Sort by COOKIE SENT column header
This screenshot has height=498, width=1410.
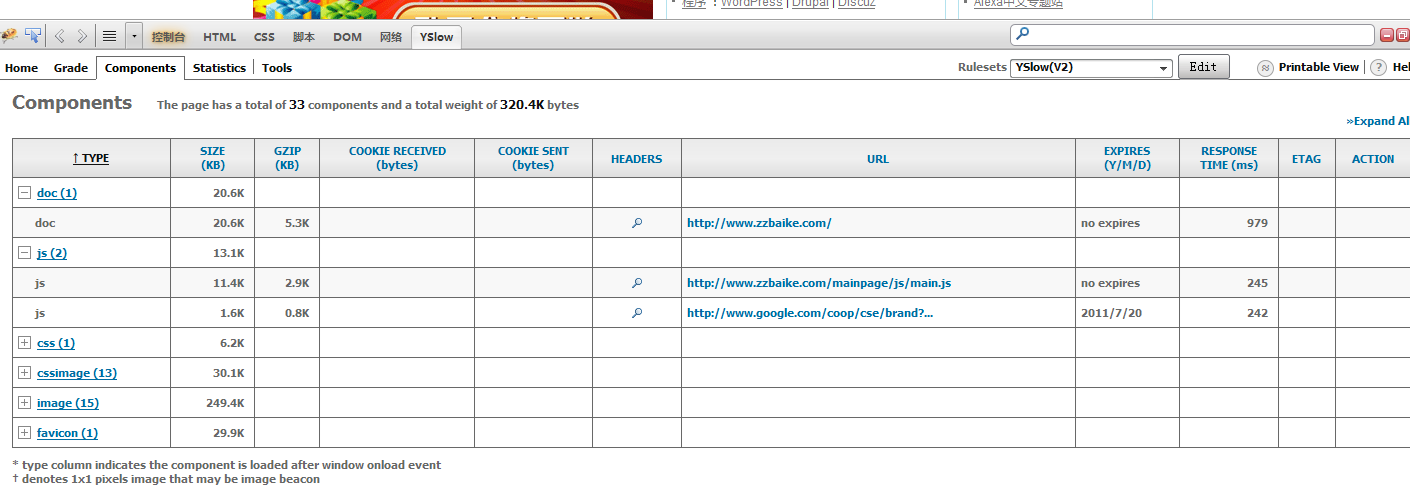[533, 158]
